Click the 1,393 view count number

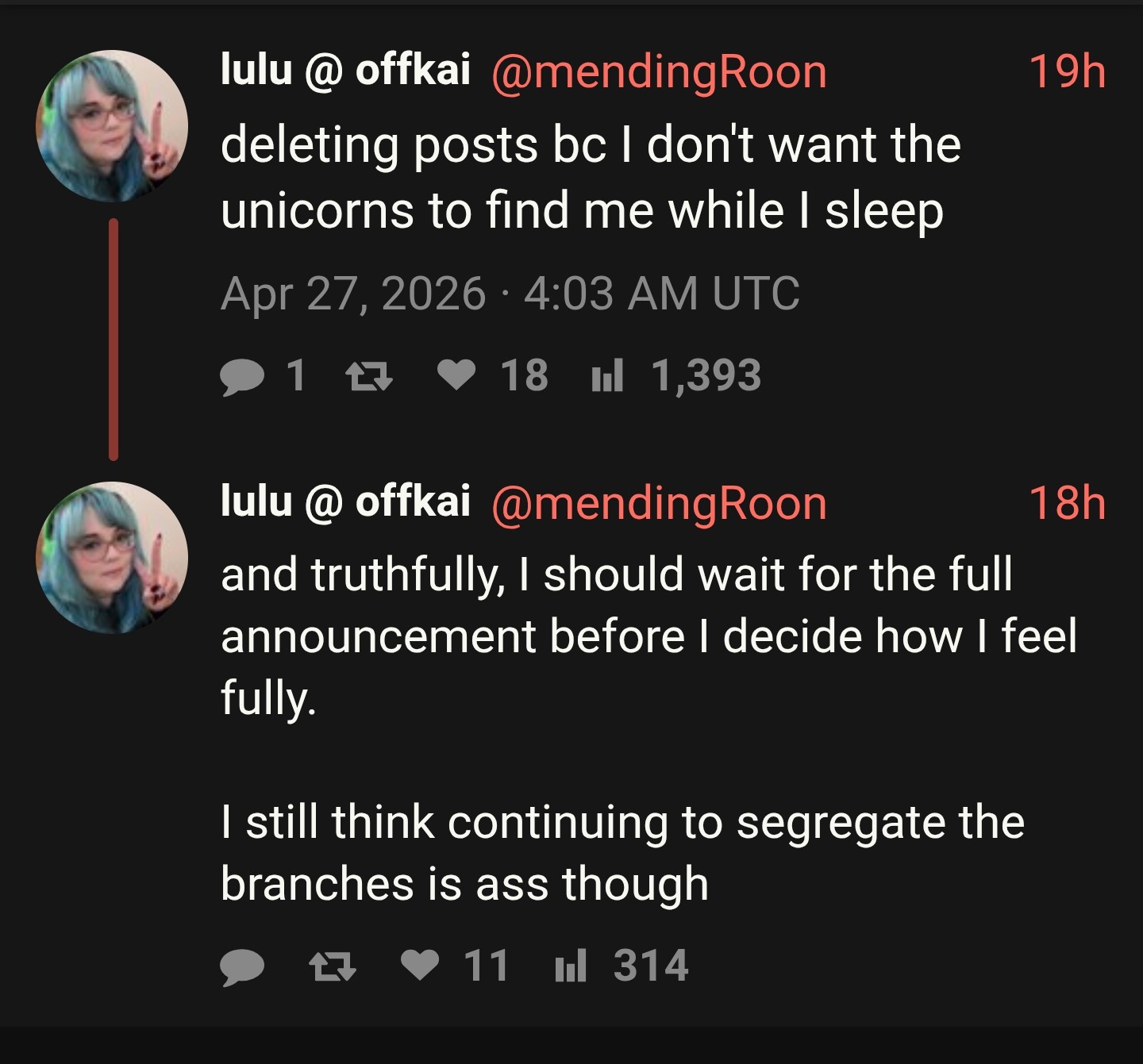pyautogui.click(x=706, y=375)
